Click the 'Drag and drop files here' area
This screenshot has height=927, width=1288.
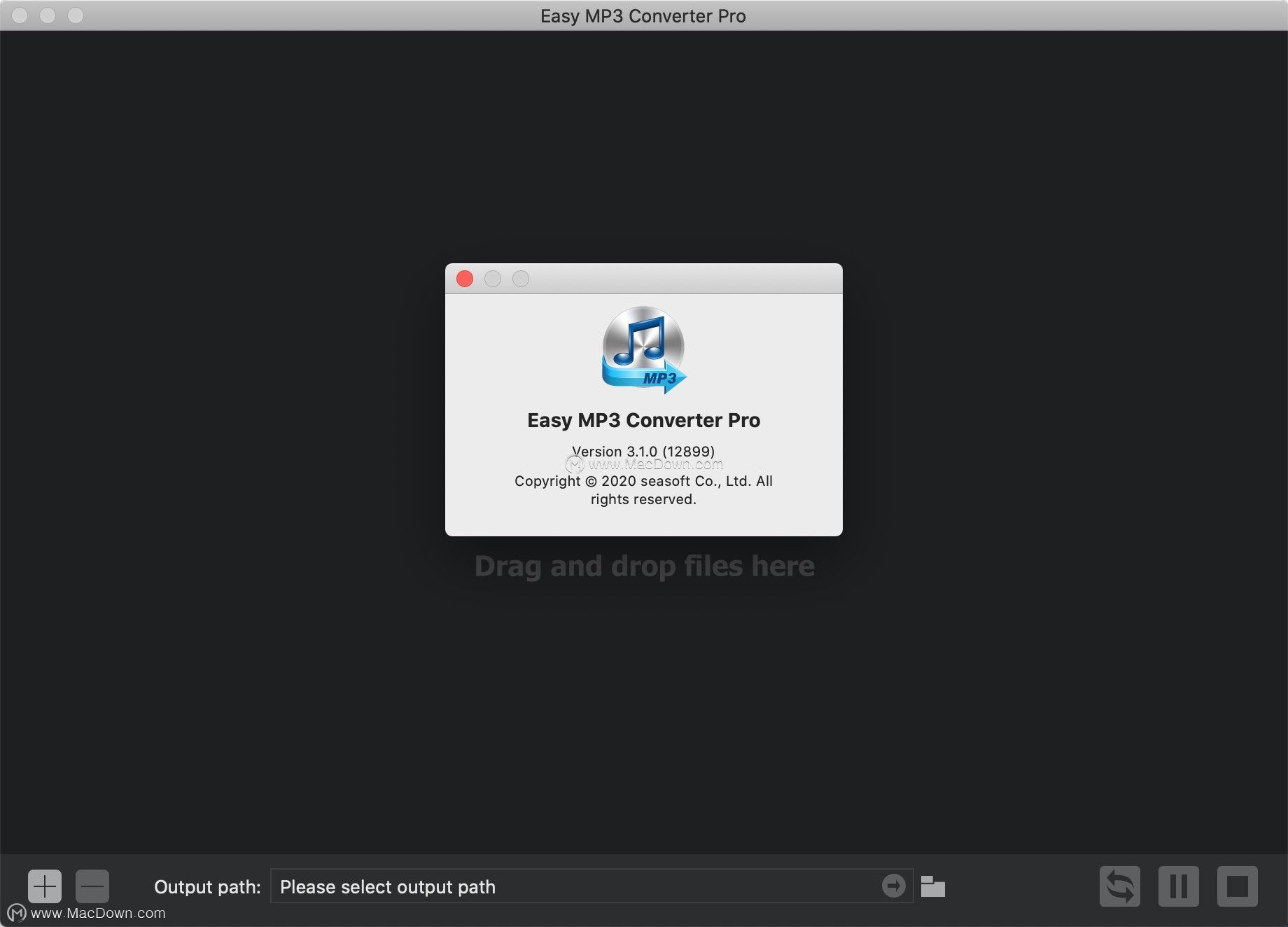(645, 566)
